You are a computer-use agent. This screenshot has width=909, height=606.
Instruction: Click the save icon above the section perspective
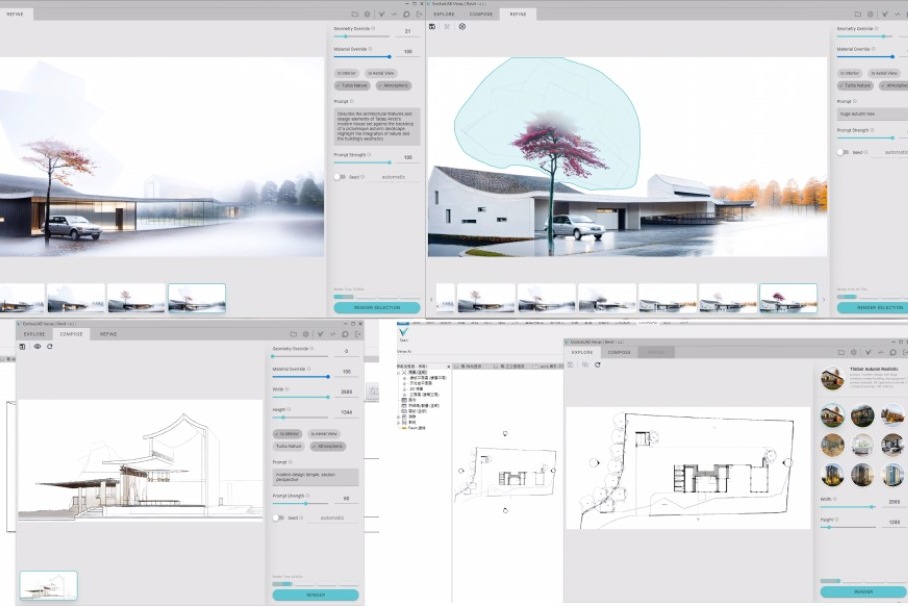(22, 347)
